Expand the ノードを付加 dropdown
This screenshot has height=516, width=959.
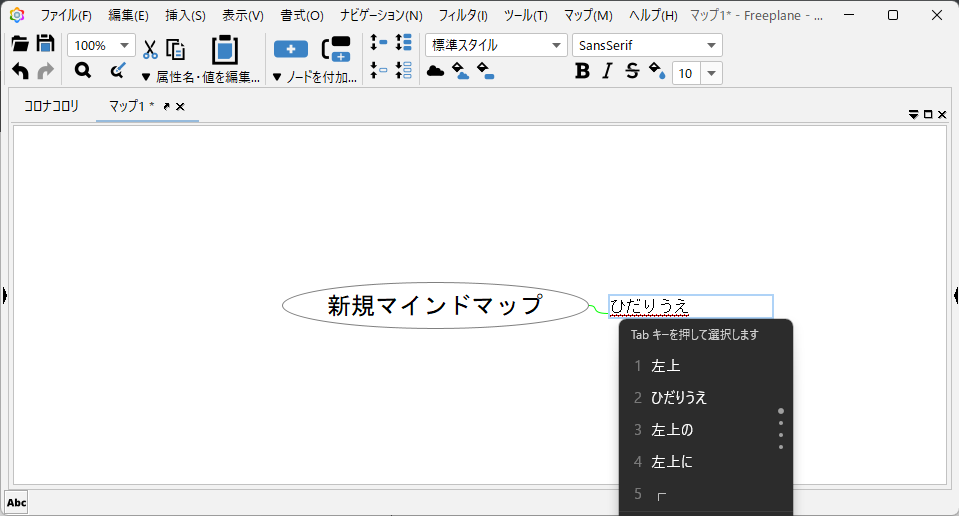point(314,77)
